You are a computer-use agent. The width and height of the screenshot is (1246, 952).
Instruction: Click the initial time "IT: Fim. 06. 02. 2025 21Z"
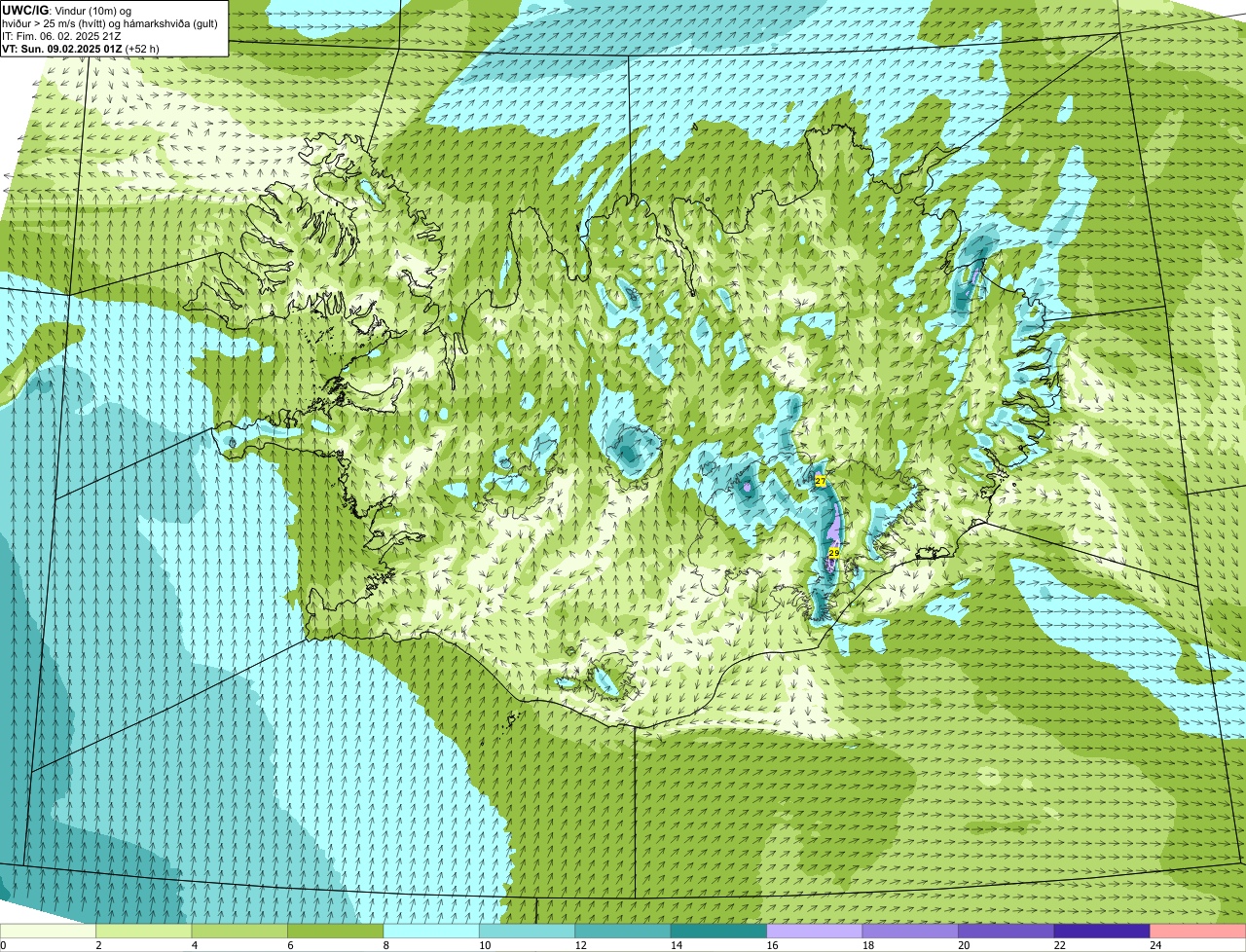[x=62, y=35]
